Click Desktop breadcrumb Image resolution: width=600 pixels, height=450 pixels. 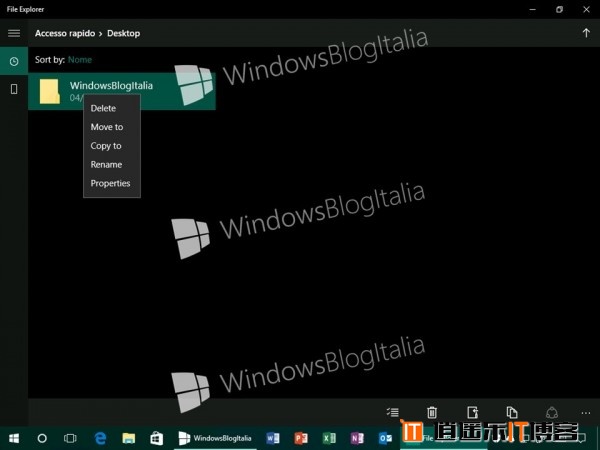pos(124,33)
